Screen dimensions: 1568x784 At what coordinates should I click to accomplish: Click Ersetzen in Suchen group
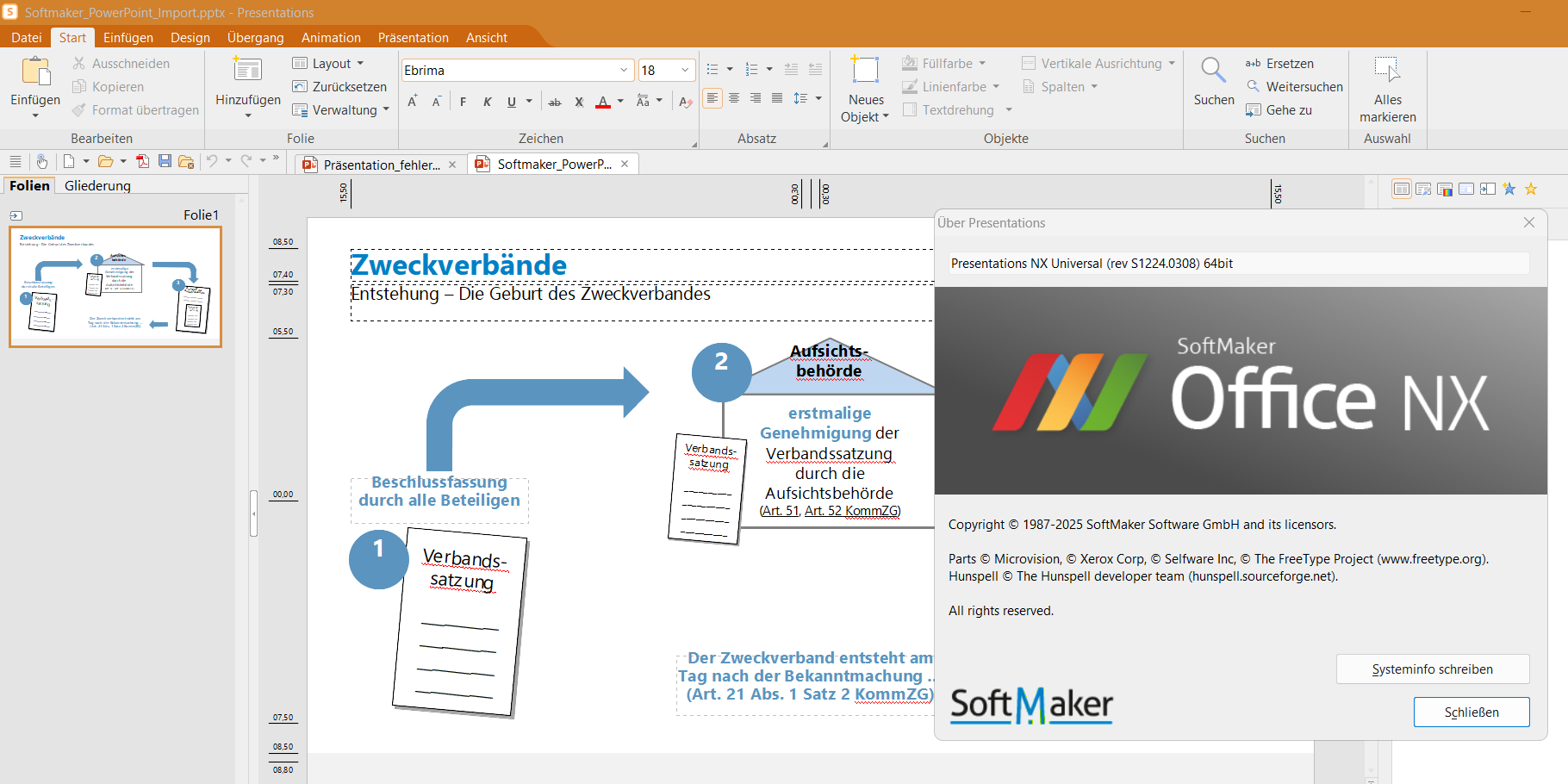tap(1280, 64)
